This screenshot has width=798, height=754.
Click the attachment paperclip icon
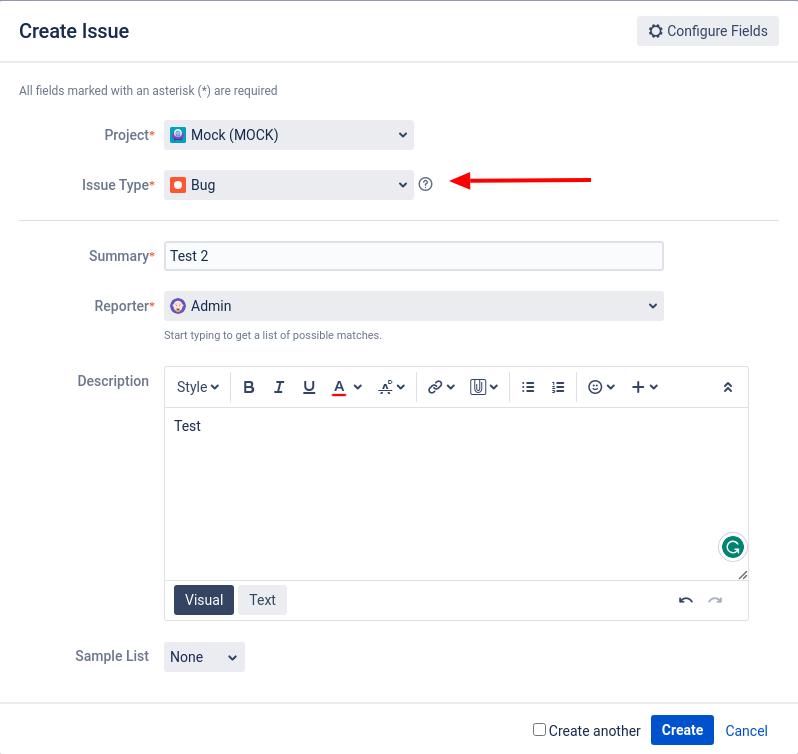[x=477, y=387]
